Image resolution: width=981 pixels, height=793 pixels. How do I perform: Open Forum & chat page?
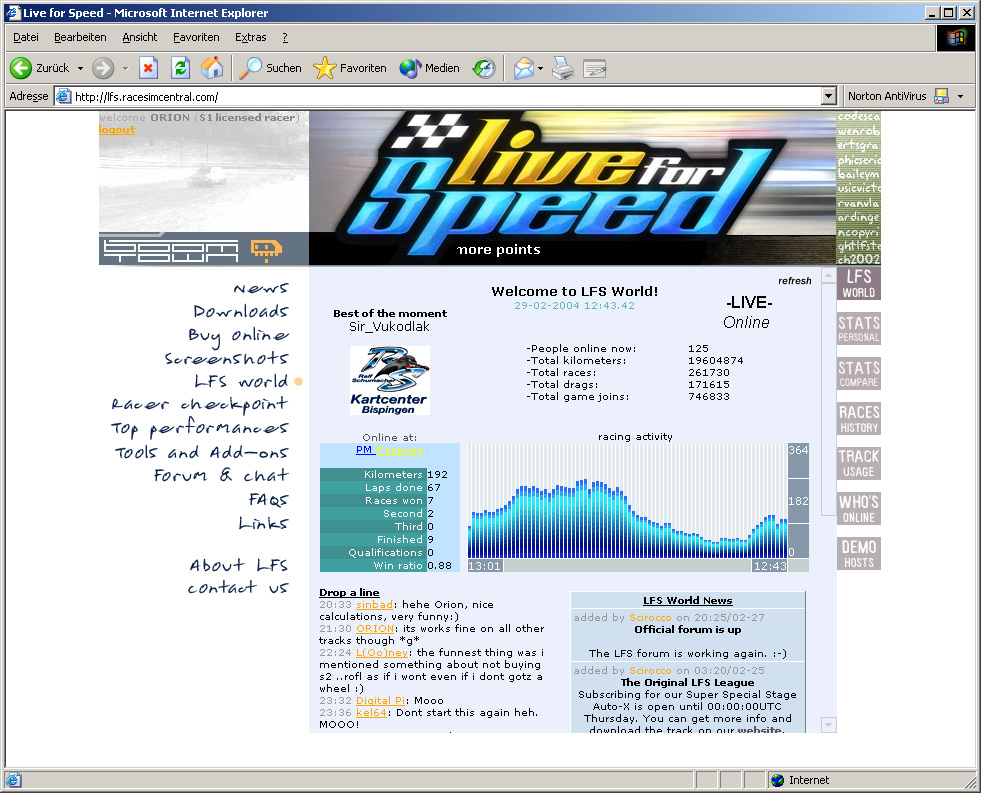221,476
